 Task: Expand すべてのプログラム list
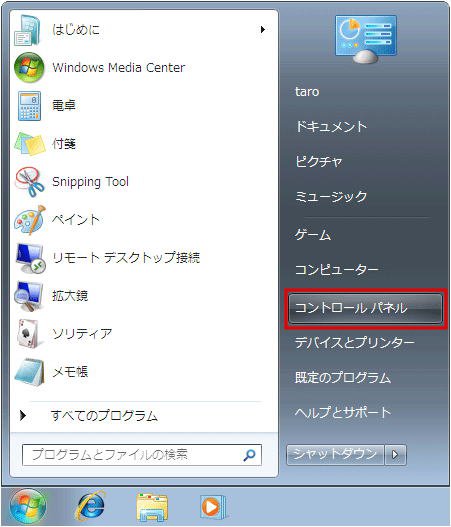[90, 416]
